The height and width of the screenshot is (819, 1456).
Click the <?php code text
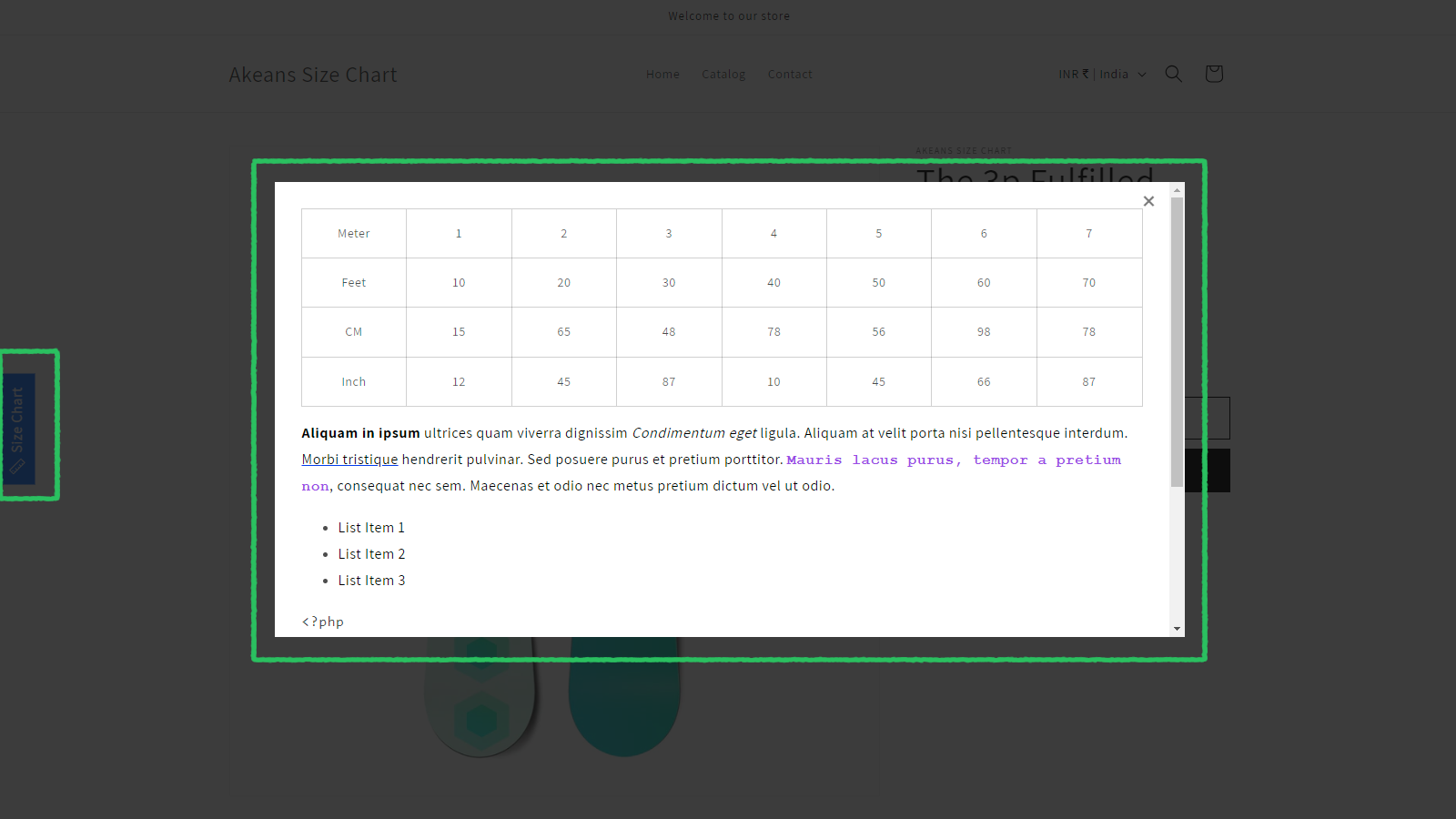pos(323,622)
